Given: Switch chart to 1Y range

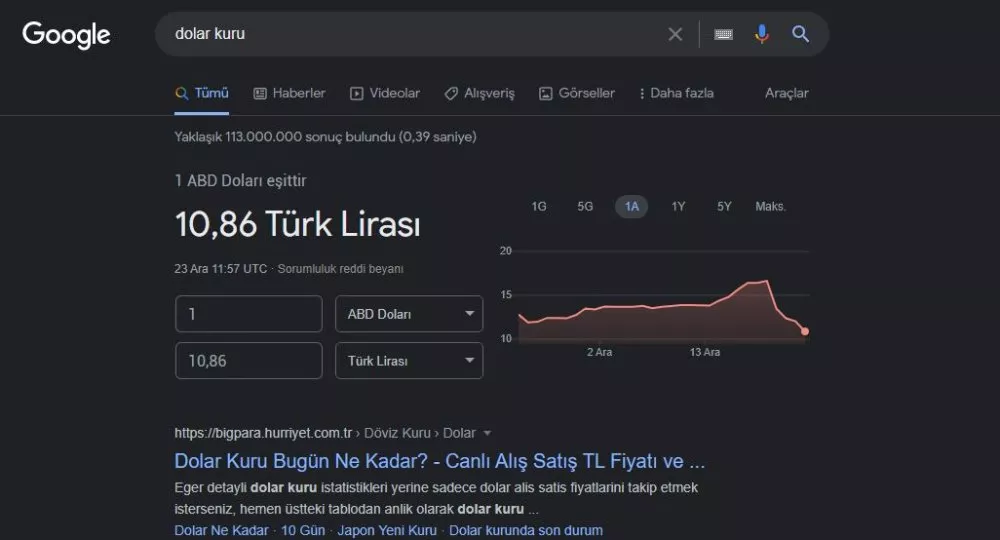Looking at the screenshot, I should [678, 207].
